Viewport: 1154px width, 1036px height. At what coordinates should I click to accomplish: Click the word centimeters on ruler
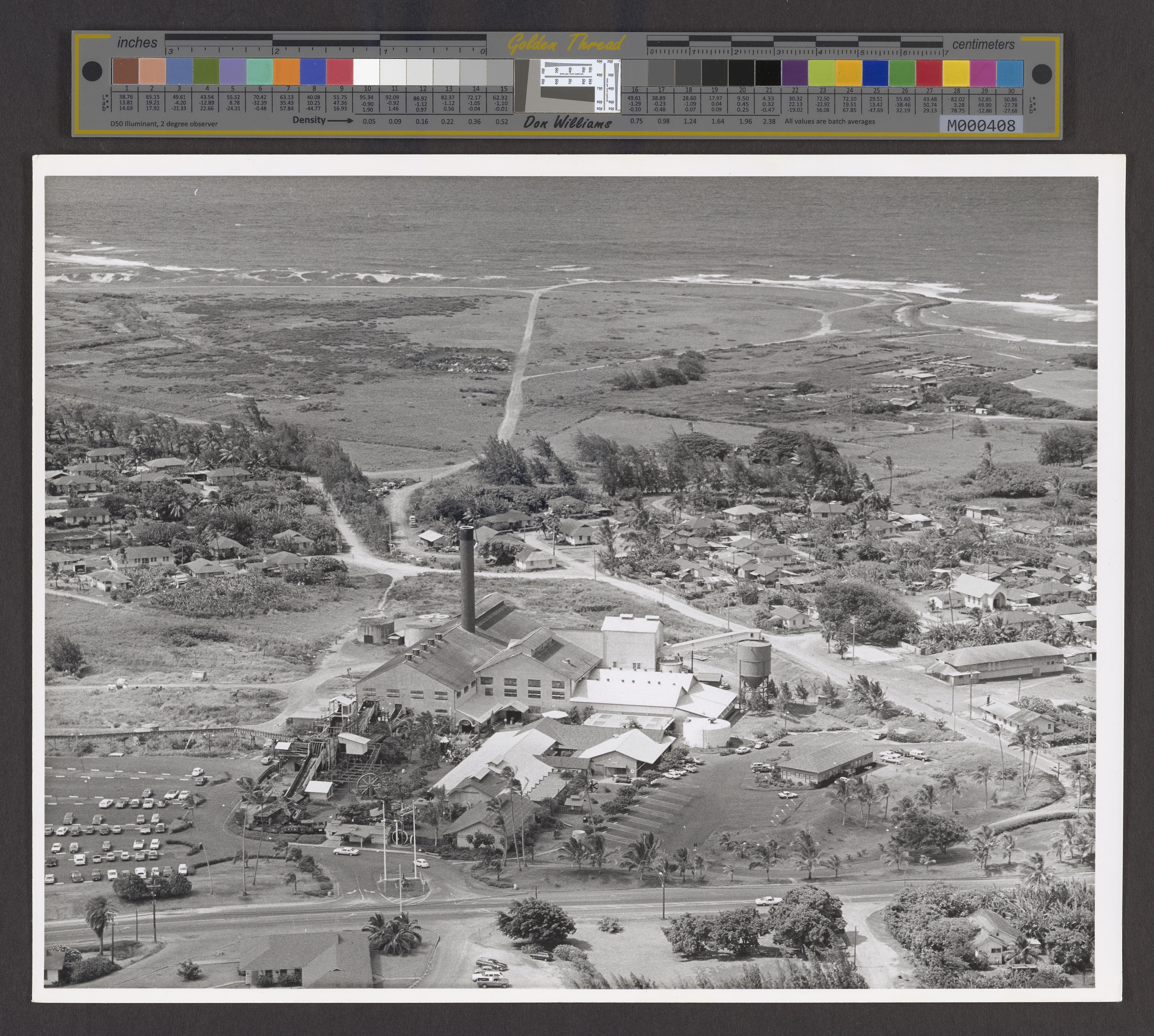click(x=983, y=44)
